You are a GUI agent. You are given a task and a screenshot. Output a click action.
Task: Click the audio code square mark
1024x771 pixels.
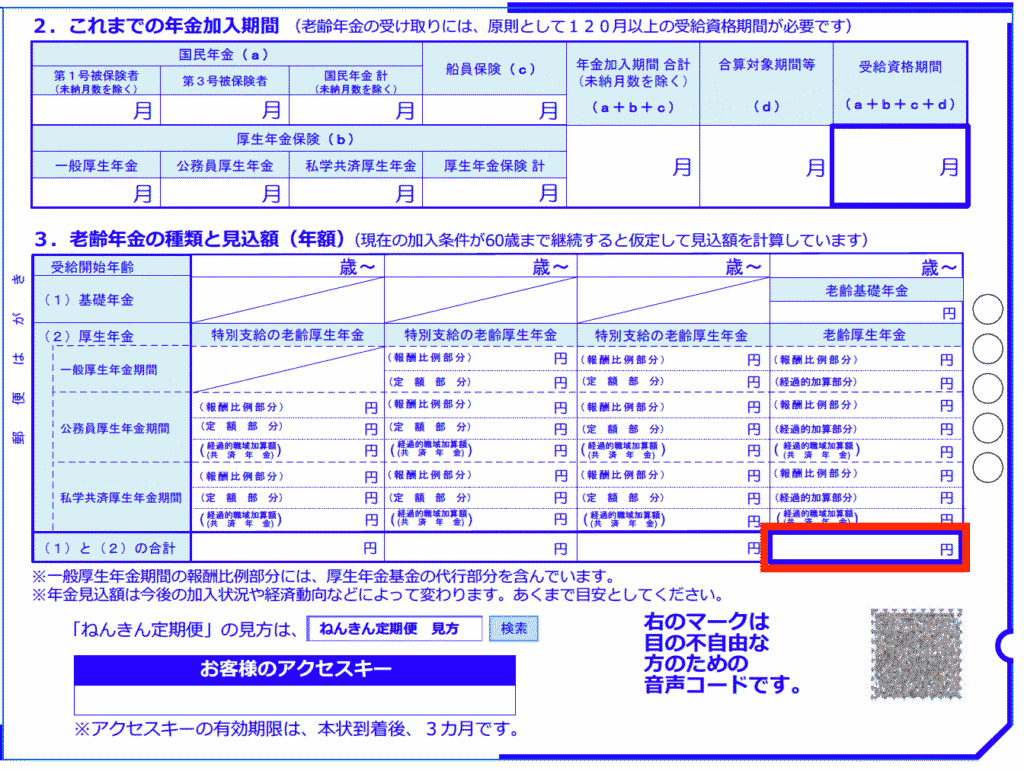click(x=916, y=653)
